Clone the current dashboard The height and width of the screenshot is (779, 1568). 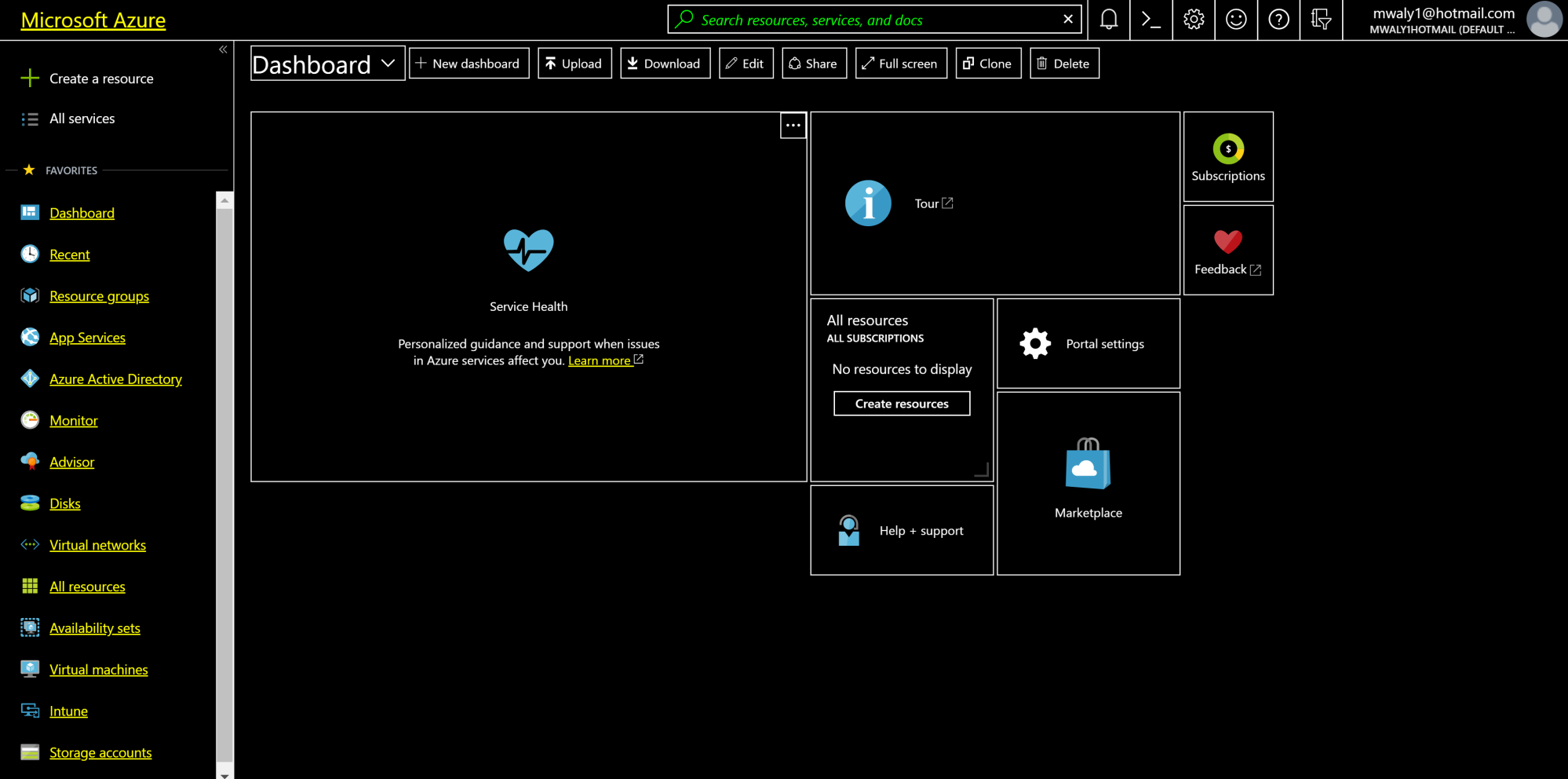coord(988,64)
